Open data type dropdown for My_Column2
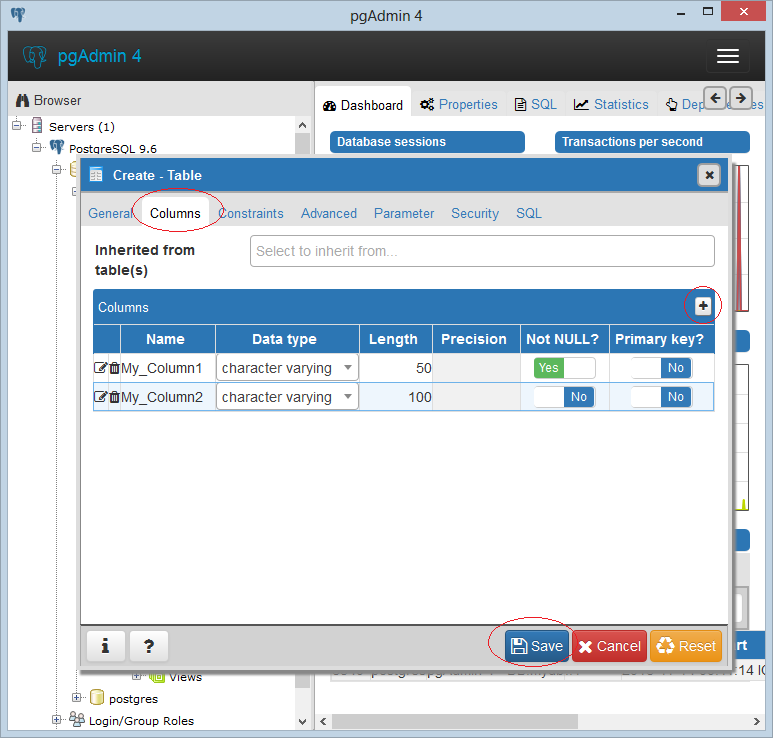 pos(287,397)
